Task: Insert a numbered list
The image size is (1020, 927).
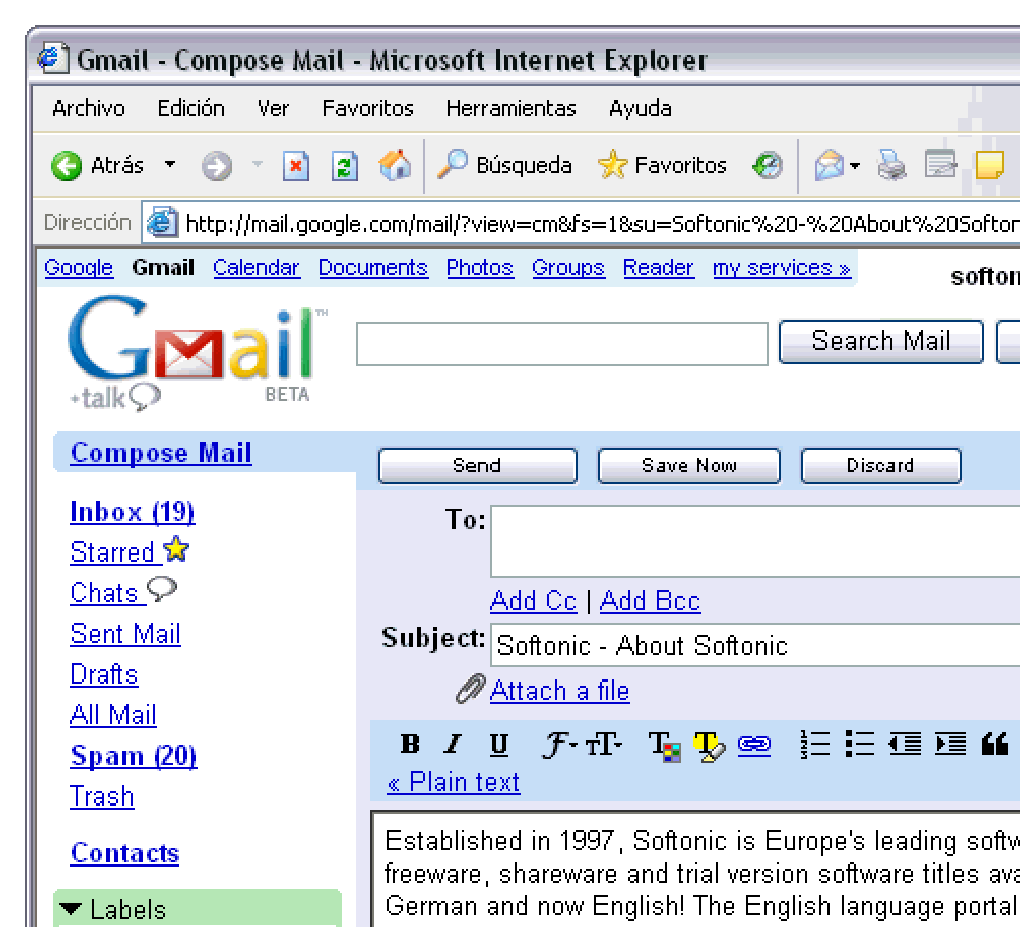Action: [x=815, y=744]
